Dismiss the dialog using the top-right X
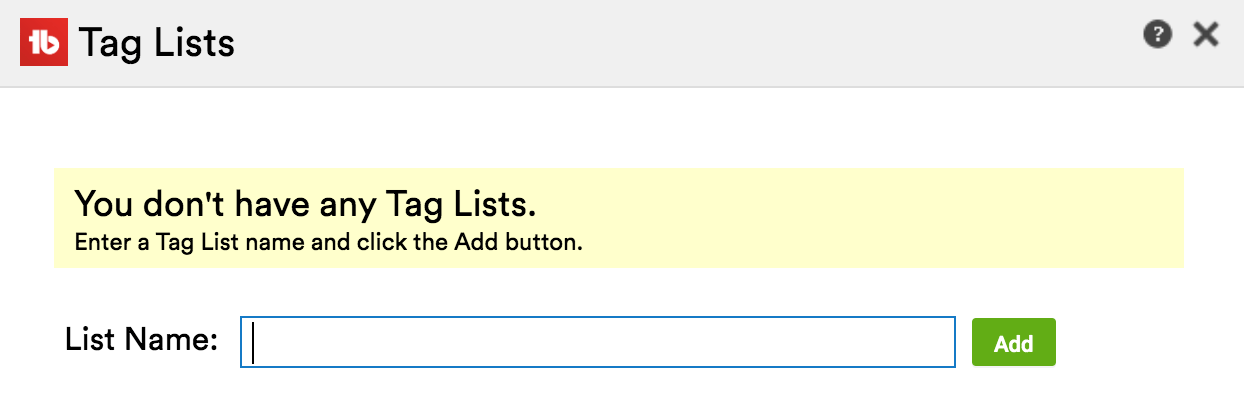Image resolution: width=1244 pixels, height=404 pixels. (1206, 35)
